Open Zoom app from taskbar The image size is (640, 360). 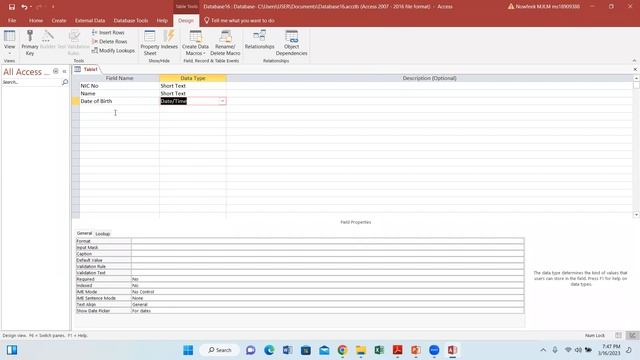tap(434, 350)
